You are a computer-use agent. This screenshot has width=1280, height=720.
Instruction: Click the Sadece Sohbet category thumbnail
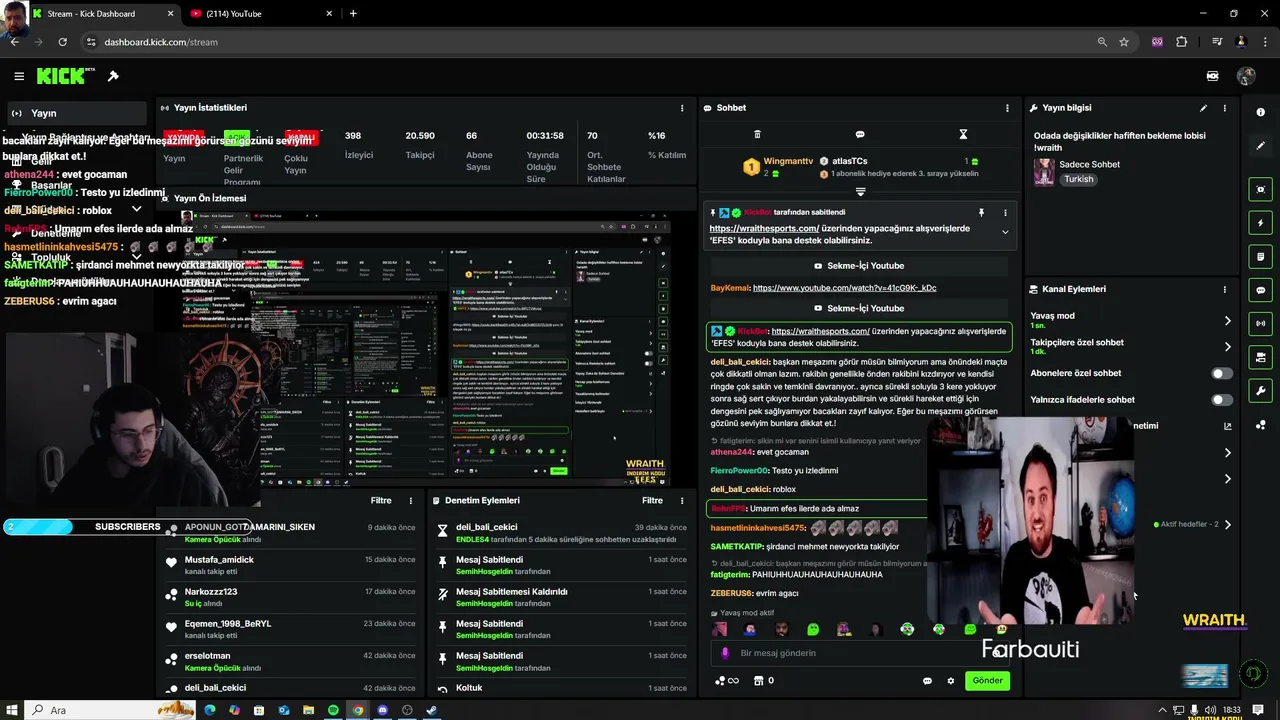(x=1044, y=172)
